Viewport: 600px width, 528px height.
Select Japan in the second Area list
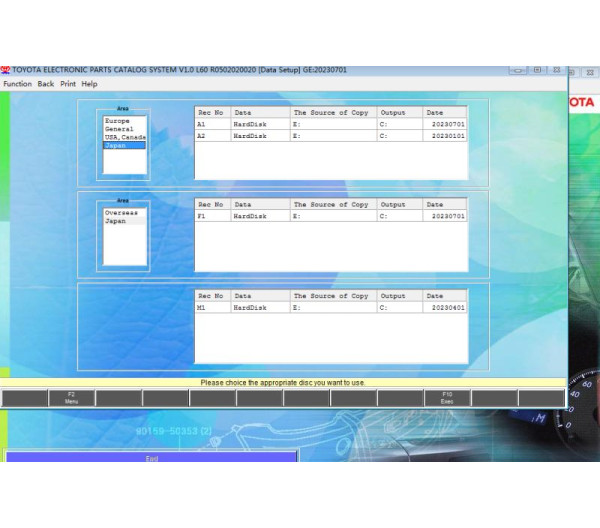coord(116,221)
